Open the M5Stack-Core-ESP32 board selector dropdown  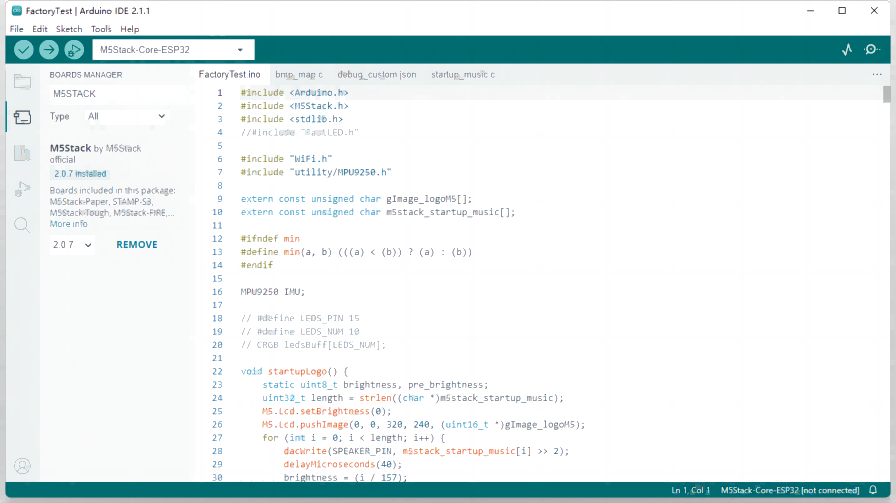(173, 50)
